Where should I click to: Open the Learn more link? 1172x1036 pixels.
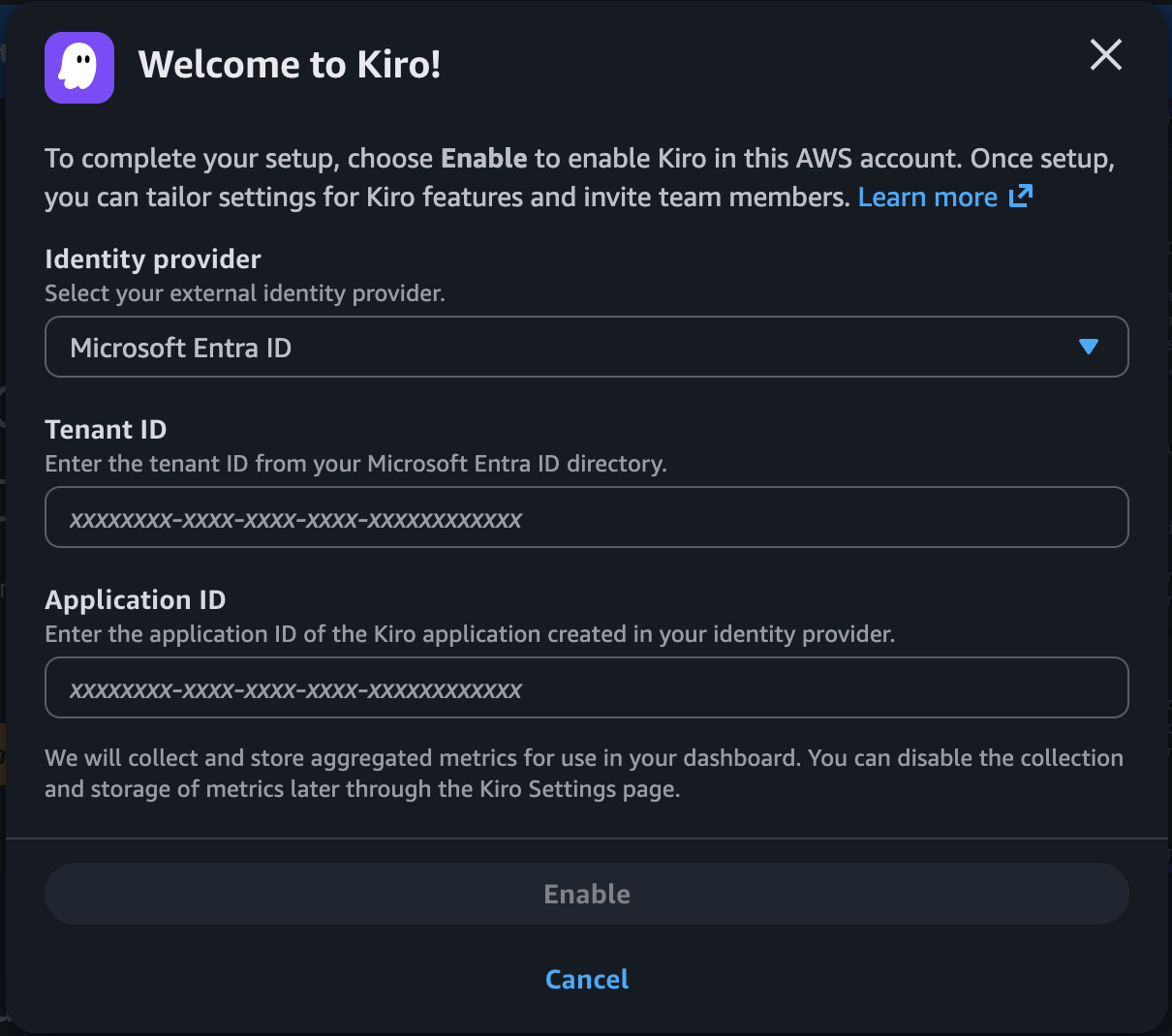click(x=927, y=198)
